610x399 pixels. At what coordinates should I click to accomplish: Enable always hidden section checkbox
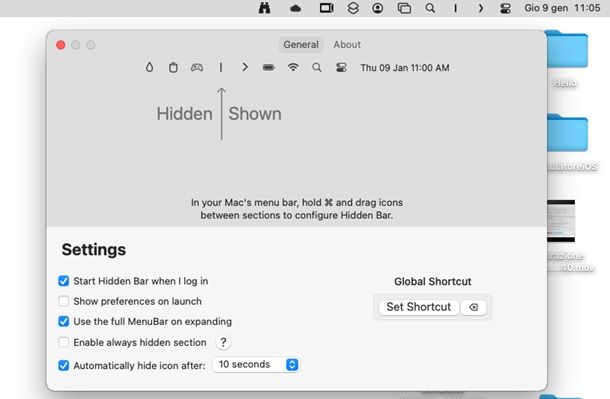pos(63,342)
